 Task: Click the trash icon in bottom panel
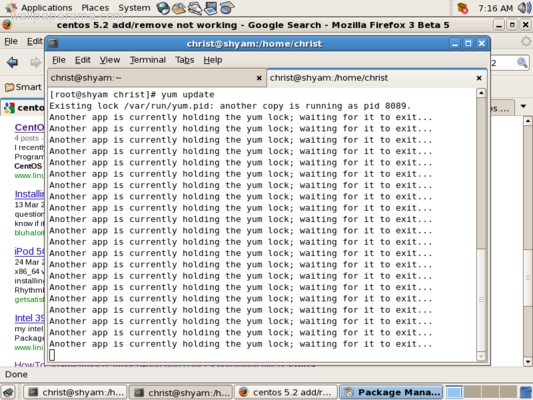[526, 392]
